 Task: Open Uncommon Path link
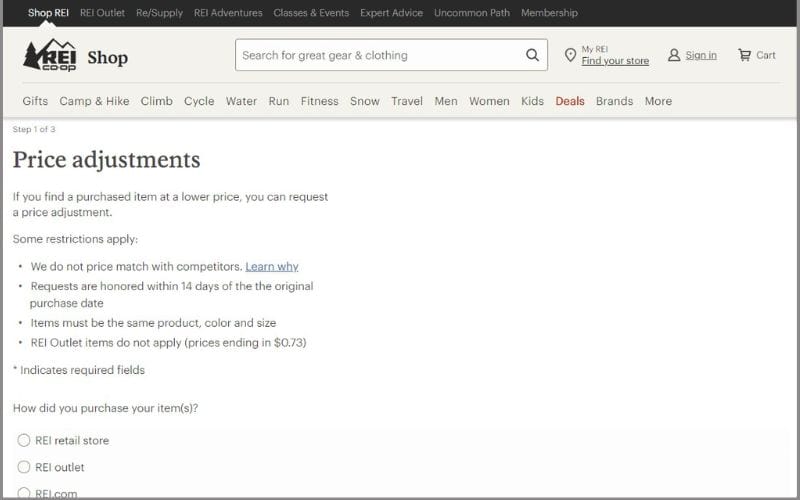tap(472, 13)
